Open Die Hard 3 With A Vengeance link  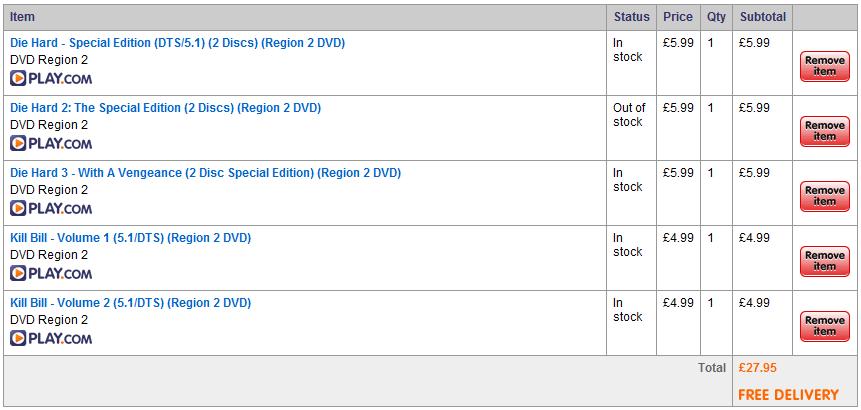[x=205, y=173]
